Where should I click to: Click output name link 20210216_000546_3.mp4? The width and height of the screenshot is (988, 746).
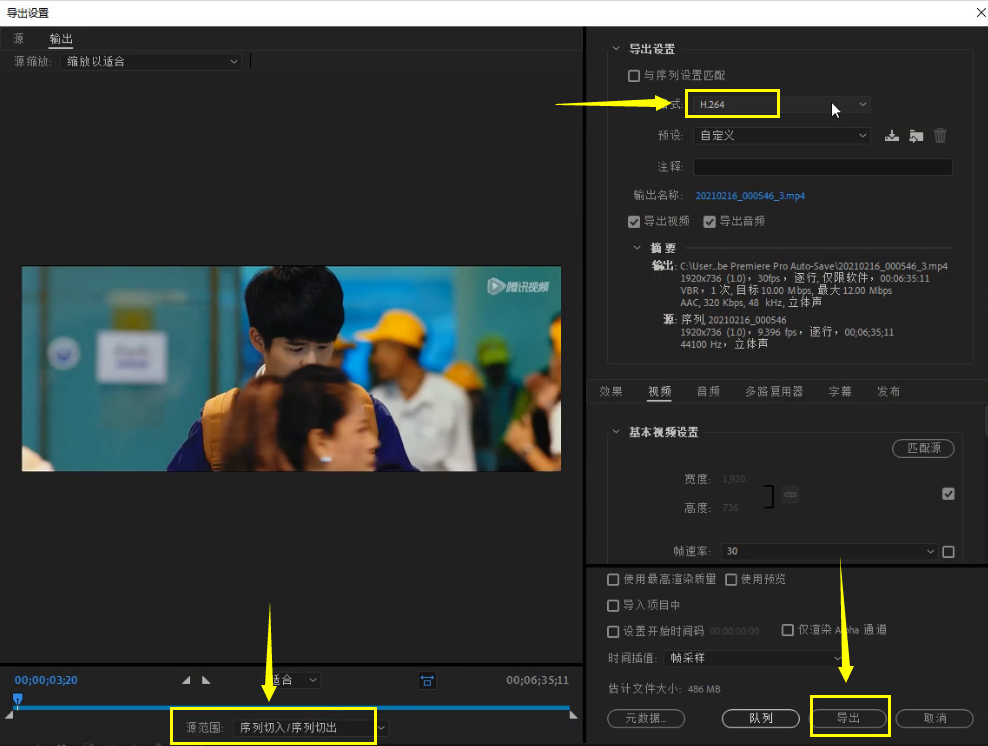750,196
